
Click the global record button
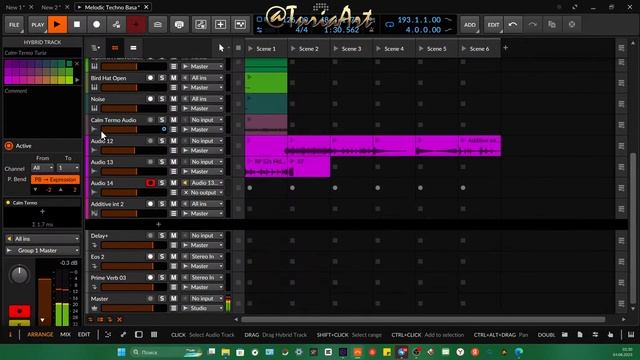96,24
